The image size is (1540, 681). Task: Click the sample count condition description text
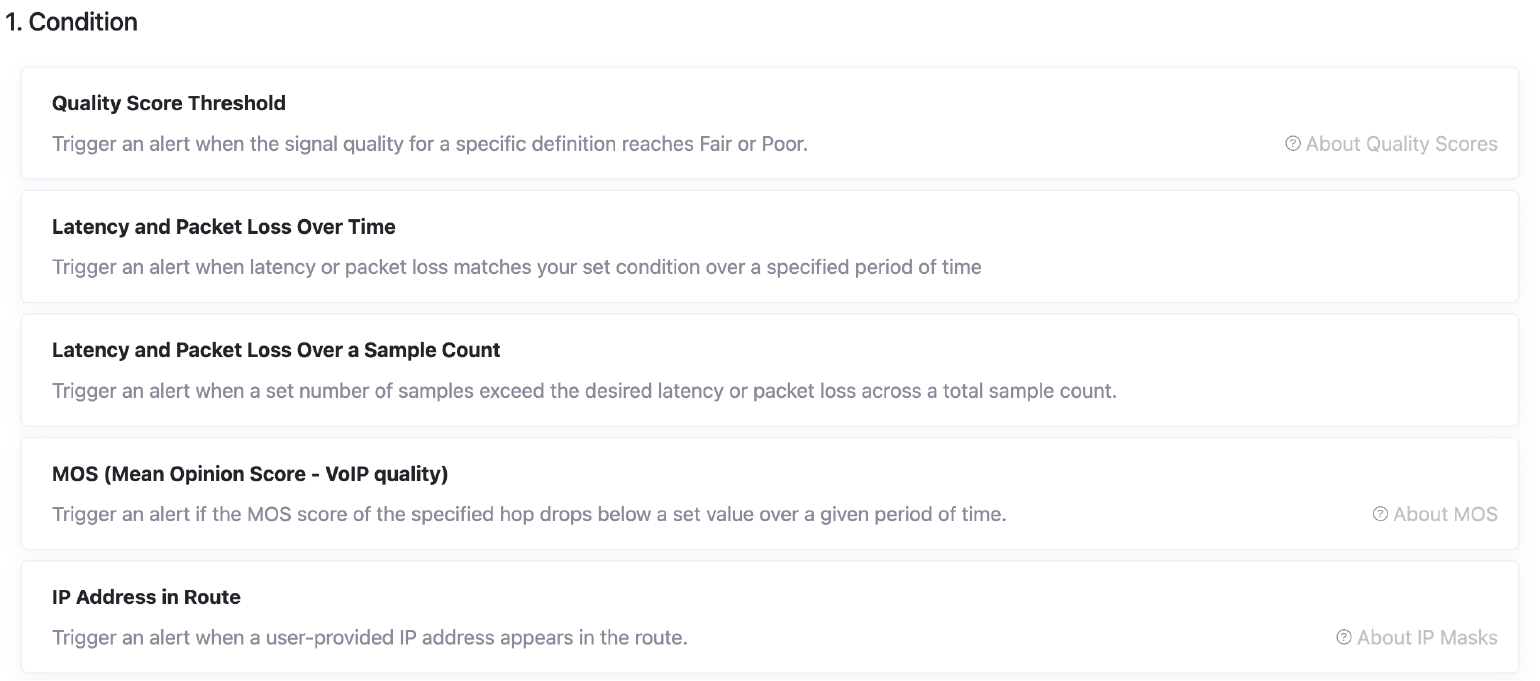point(584,391)
